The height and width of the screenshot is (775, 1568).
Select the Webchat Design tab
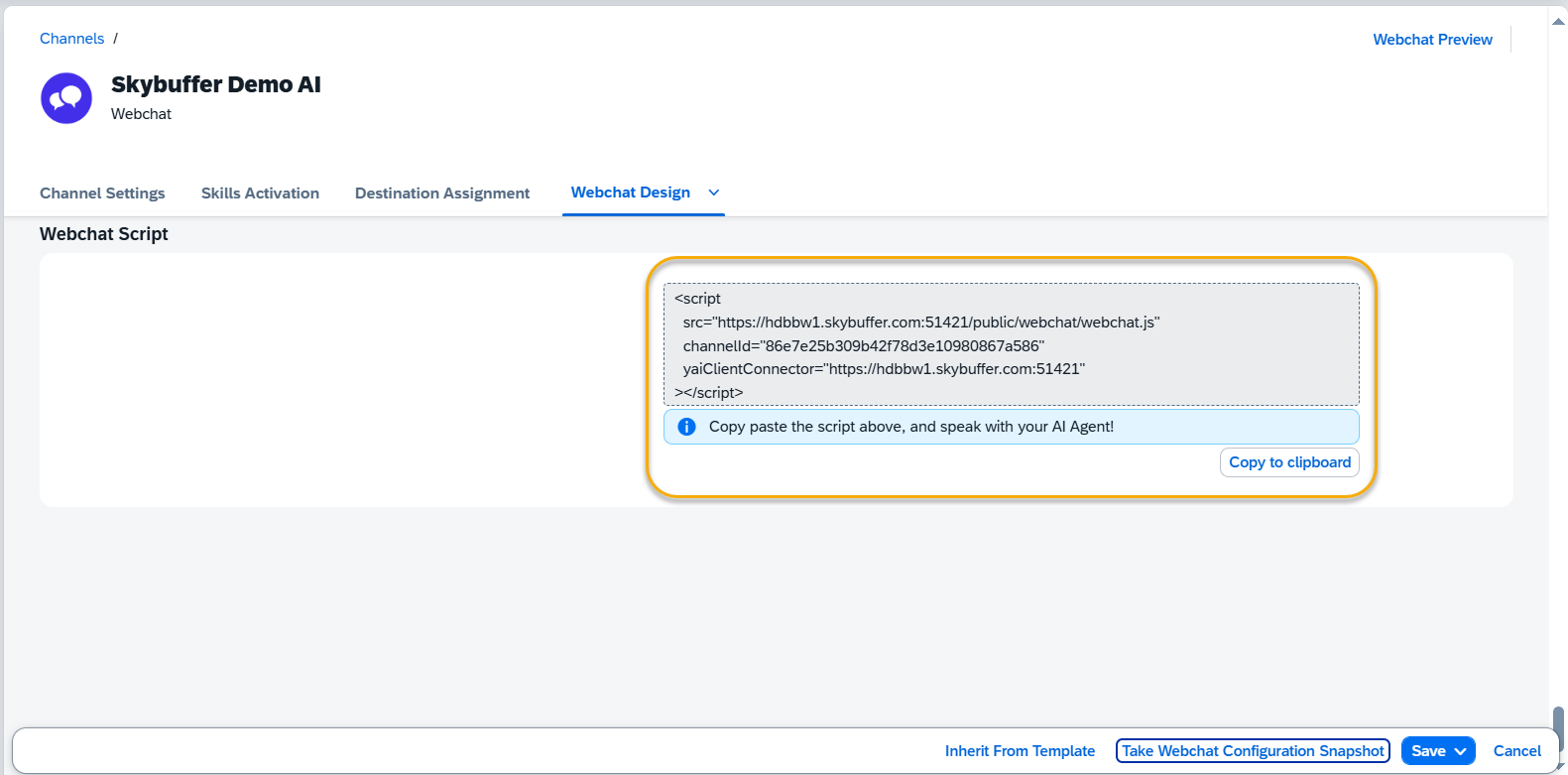[x=631, y=193]
